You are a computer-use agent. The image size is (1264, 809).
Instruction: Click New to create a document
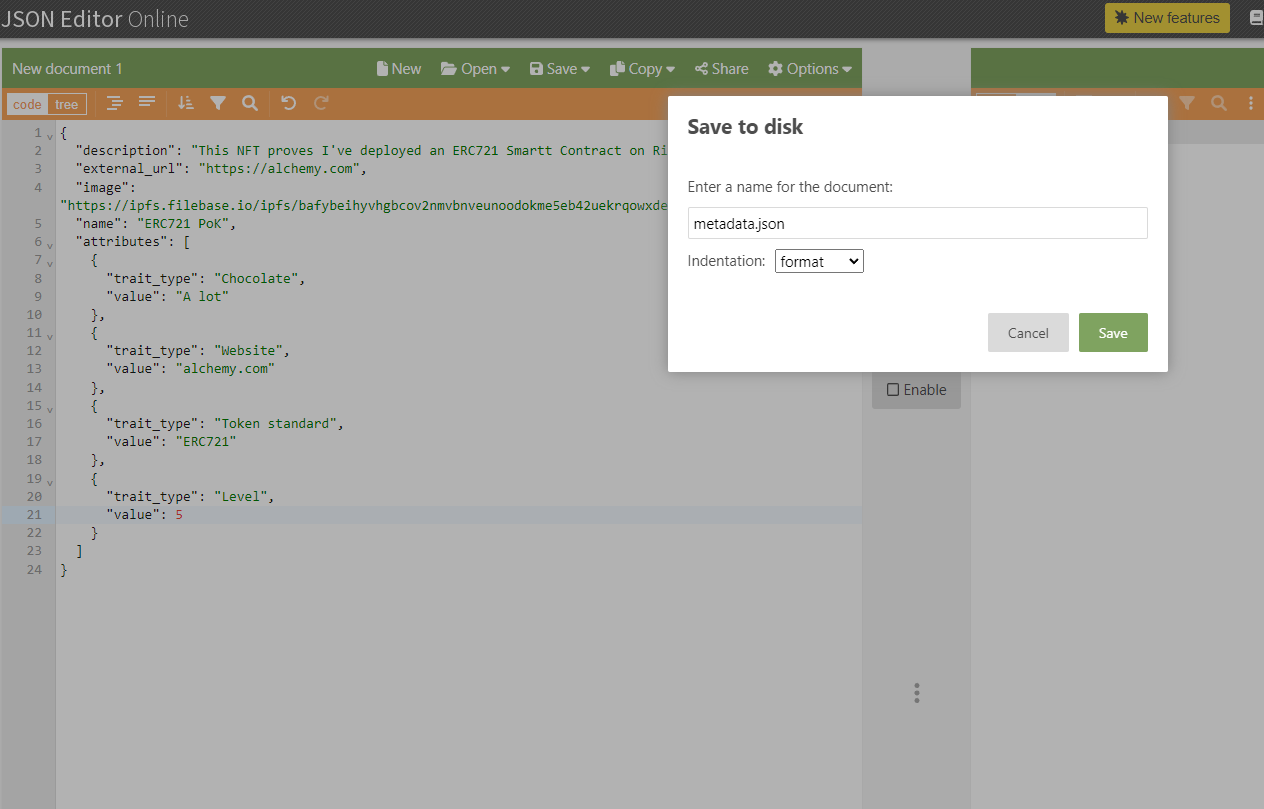(x=399, y=69)
